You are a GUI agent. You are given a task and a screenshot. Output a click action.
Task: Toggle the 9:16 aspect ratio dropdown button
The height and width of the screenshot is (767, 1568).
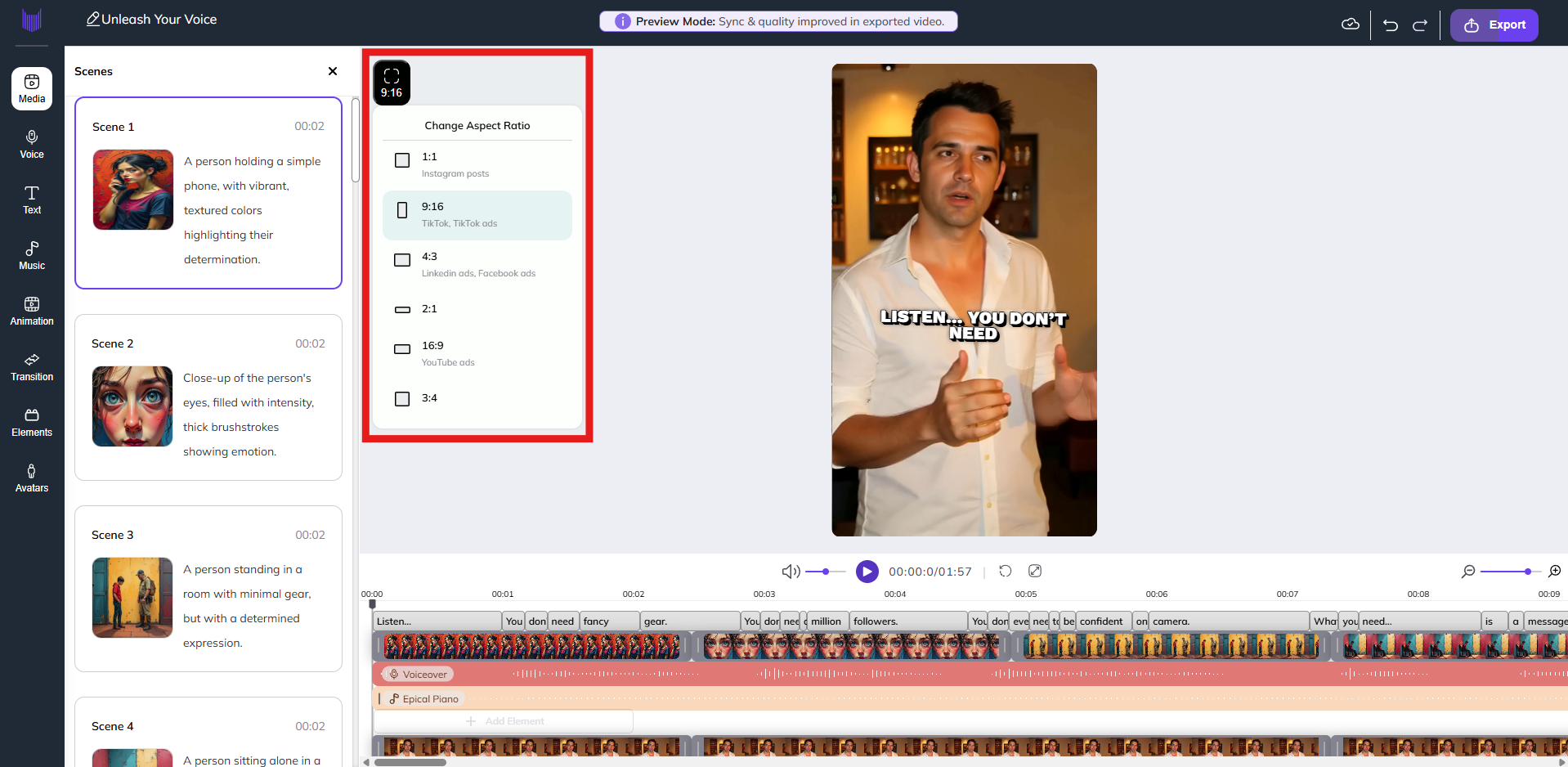[x=392, y=83]
